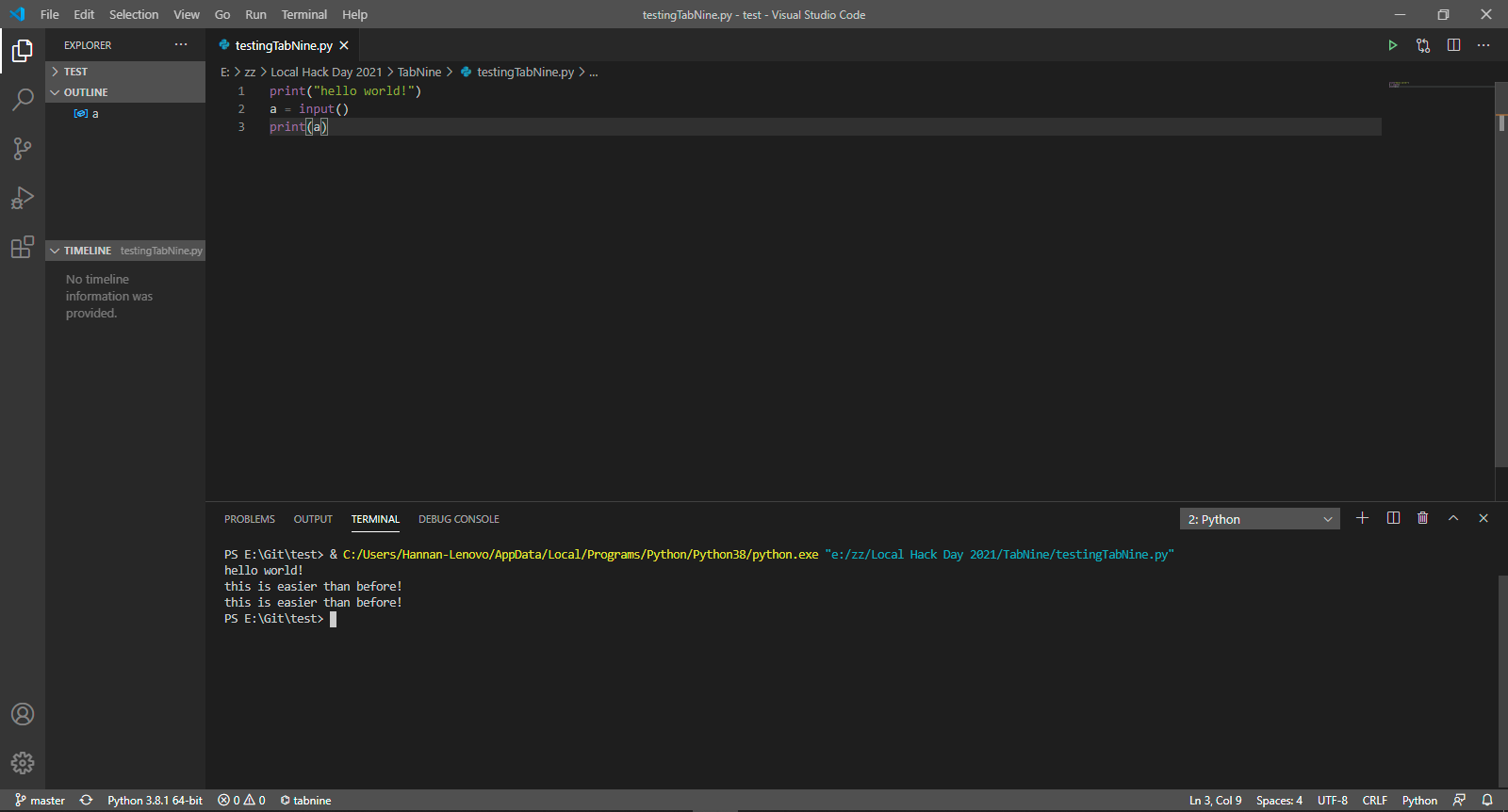Open the Search view
The height and width of the screenshot is (812, 1508).
tap(23, 99)
